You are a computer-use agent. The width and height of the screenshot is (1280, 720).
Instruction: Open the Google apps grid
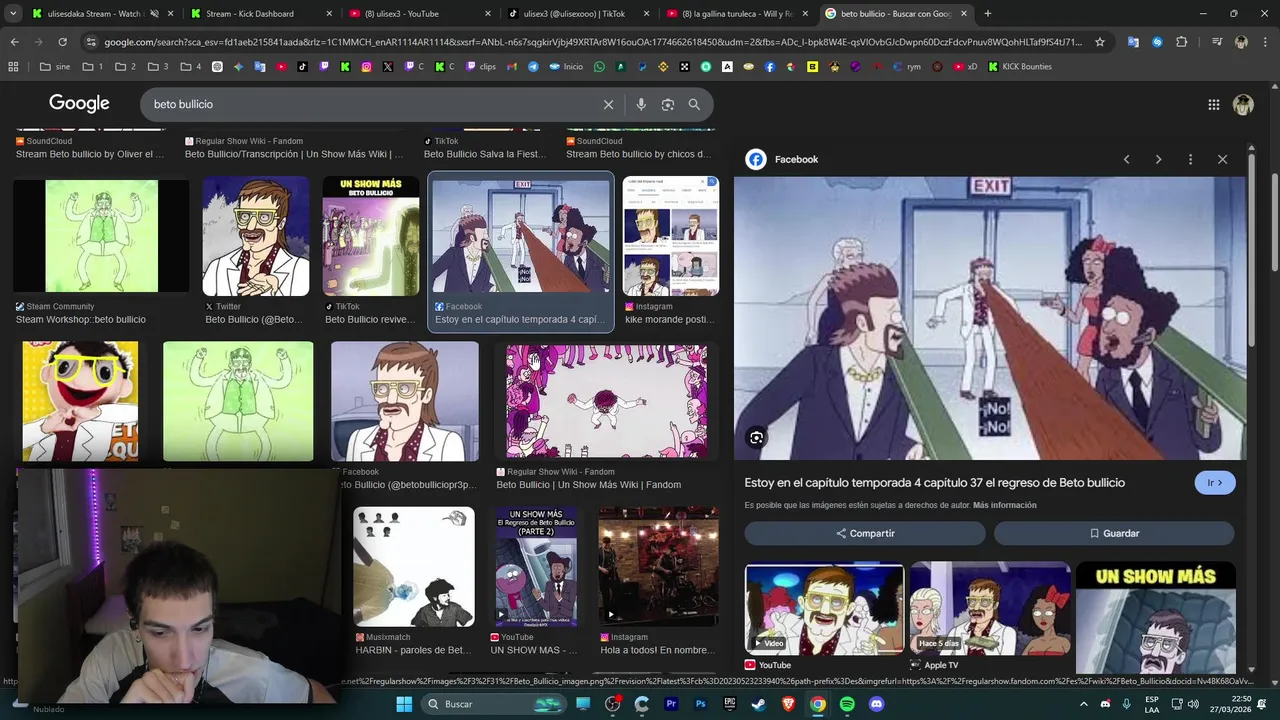click(x=1214, y=104)
